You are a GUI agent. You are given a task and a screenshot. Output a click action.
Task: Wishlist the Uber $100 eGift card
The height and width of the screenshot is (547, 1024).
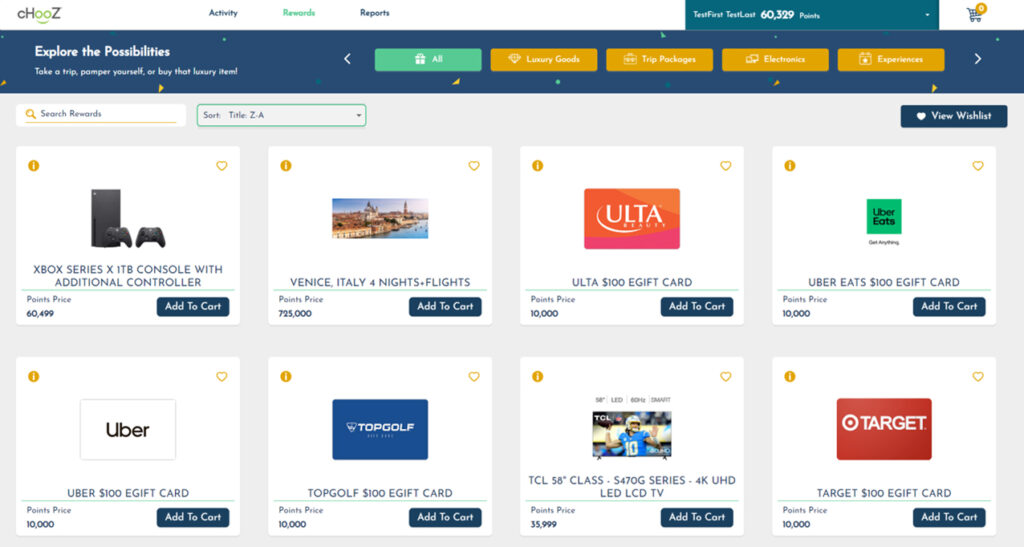point(222,377)
